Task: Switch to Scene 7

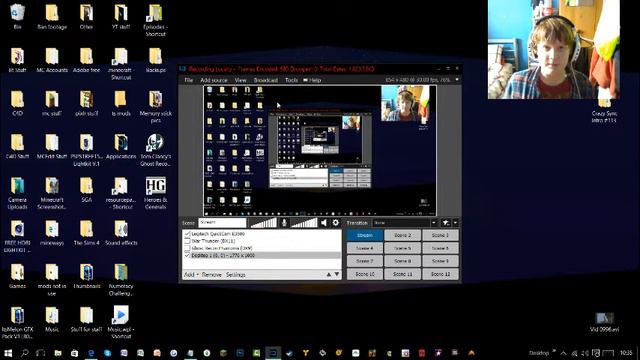Action: [x=365, y=261]
